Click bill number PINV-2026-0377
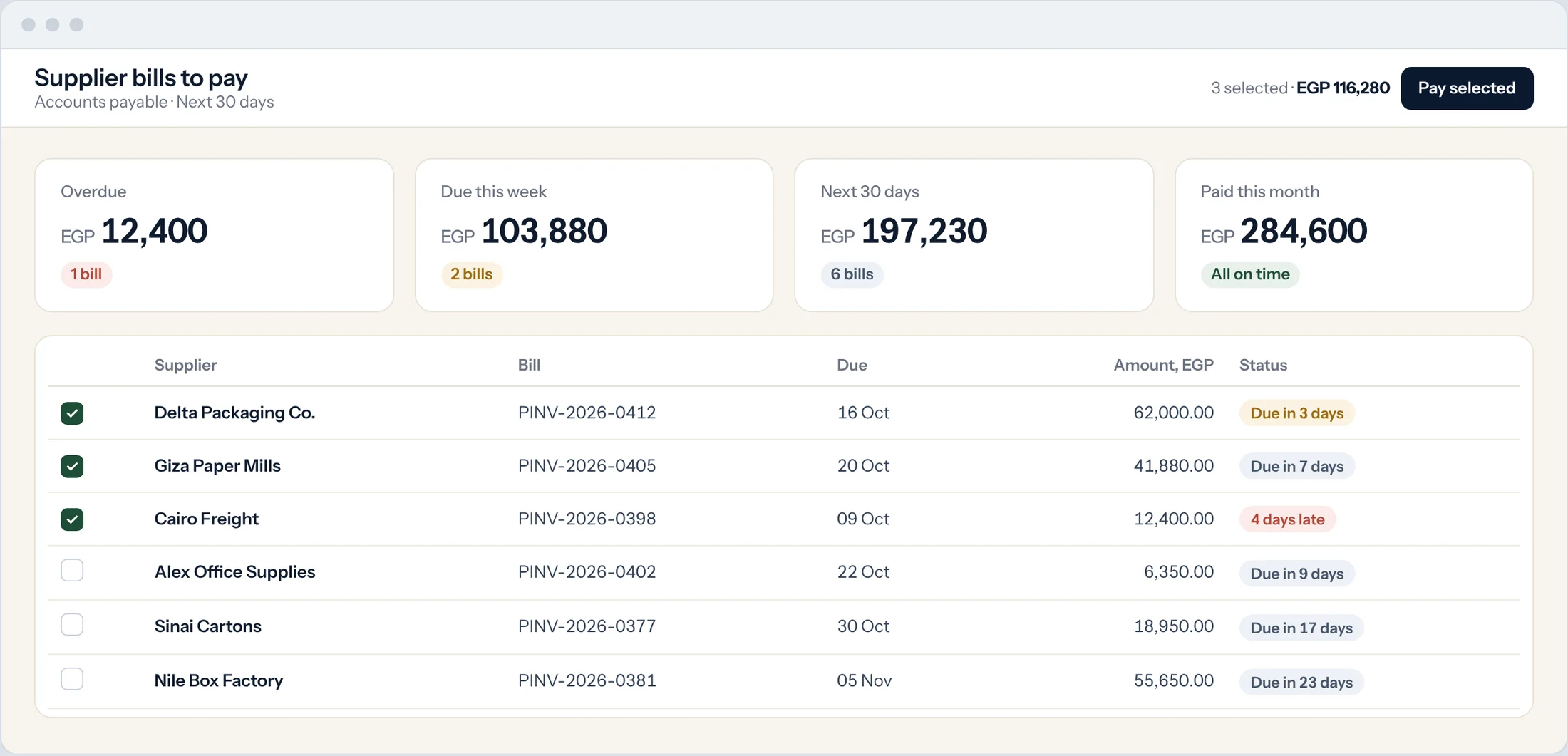Viewport: 1568px width, 756px height. 587,626
